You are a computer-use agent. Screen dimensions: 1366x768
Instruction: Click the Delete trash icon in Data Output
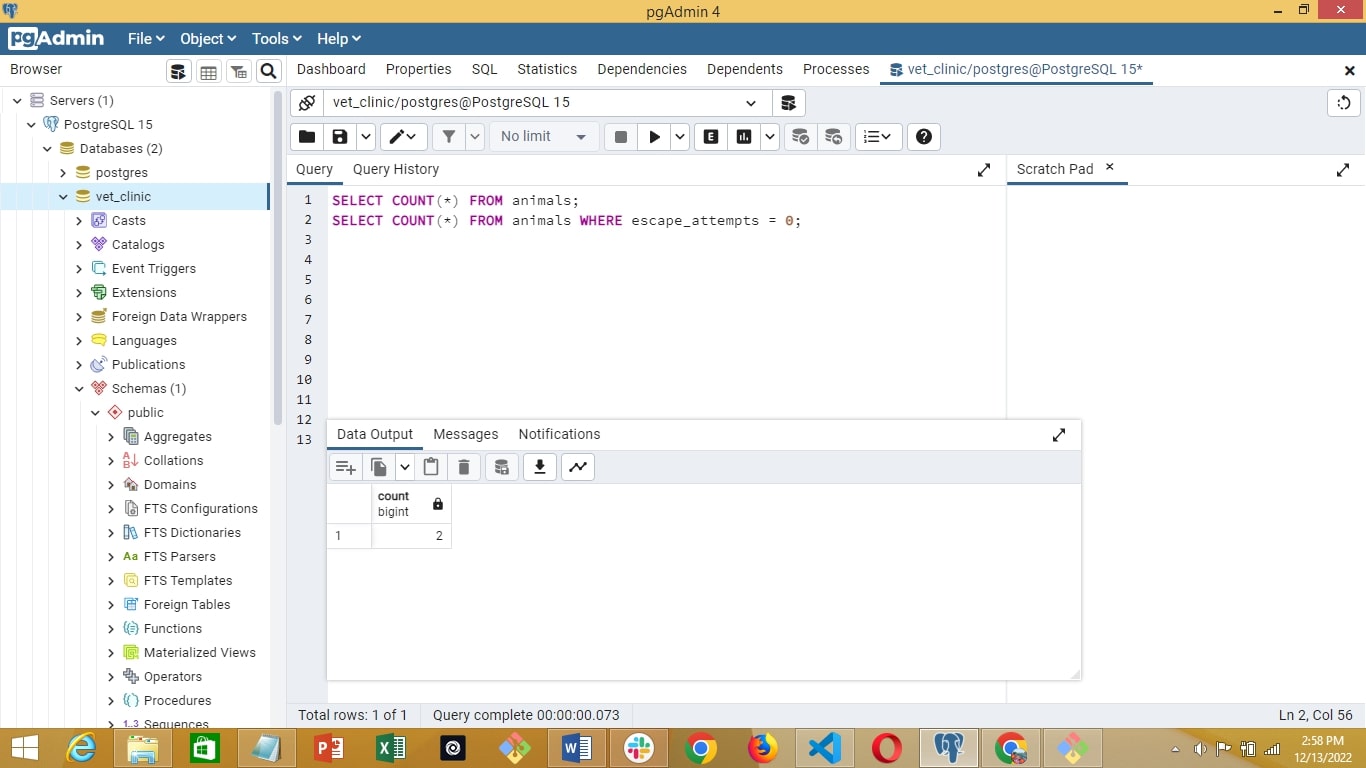pyautogui.click(x=463, y=467)
